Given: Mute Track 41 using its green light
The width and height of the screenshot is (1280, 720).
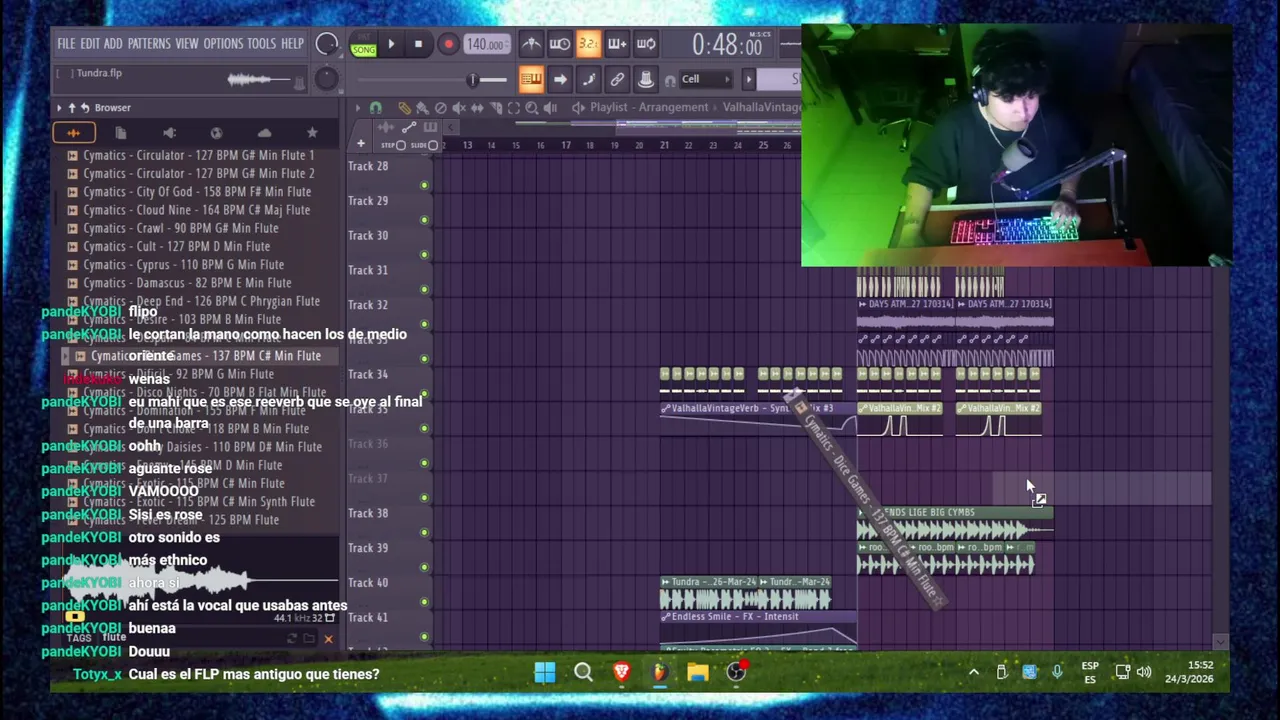Looking at the screenshot, I should 424,636.
